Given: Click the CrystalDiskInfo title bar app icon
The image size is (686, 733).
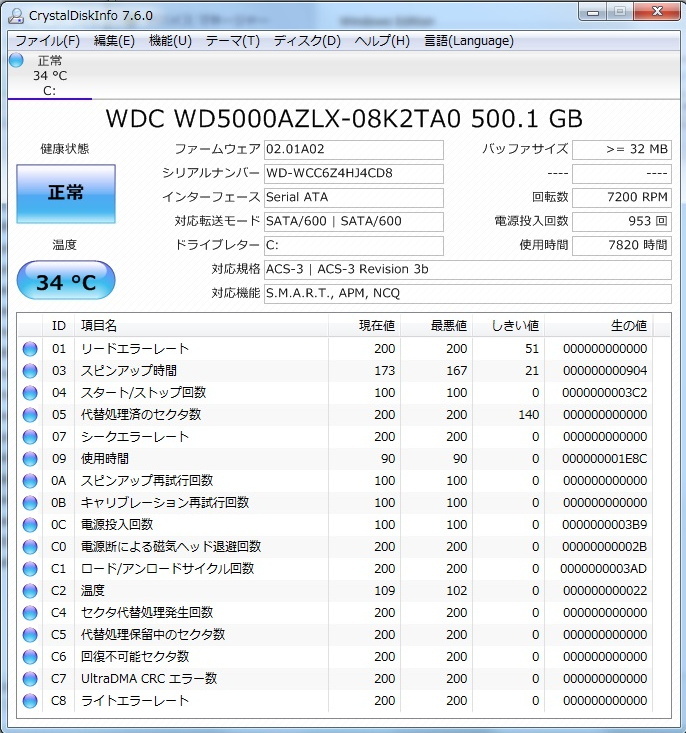Looking at the screenshot, I should tap(15, 16).
